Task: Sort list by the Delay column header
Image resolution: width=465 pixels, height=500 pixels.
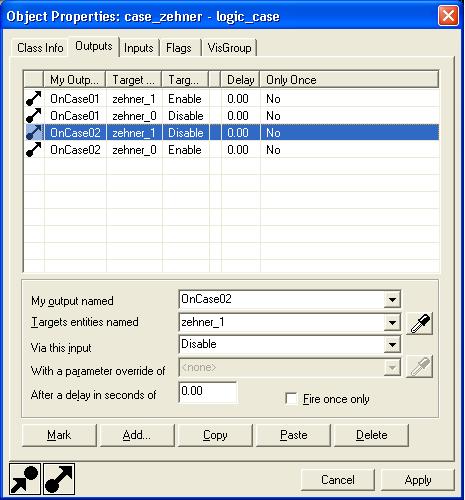Action: click(x=240, y=80)
